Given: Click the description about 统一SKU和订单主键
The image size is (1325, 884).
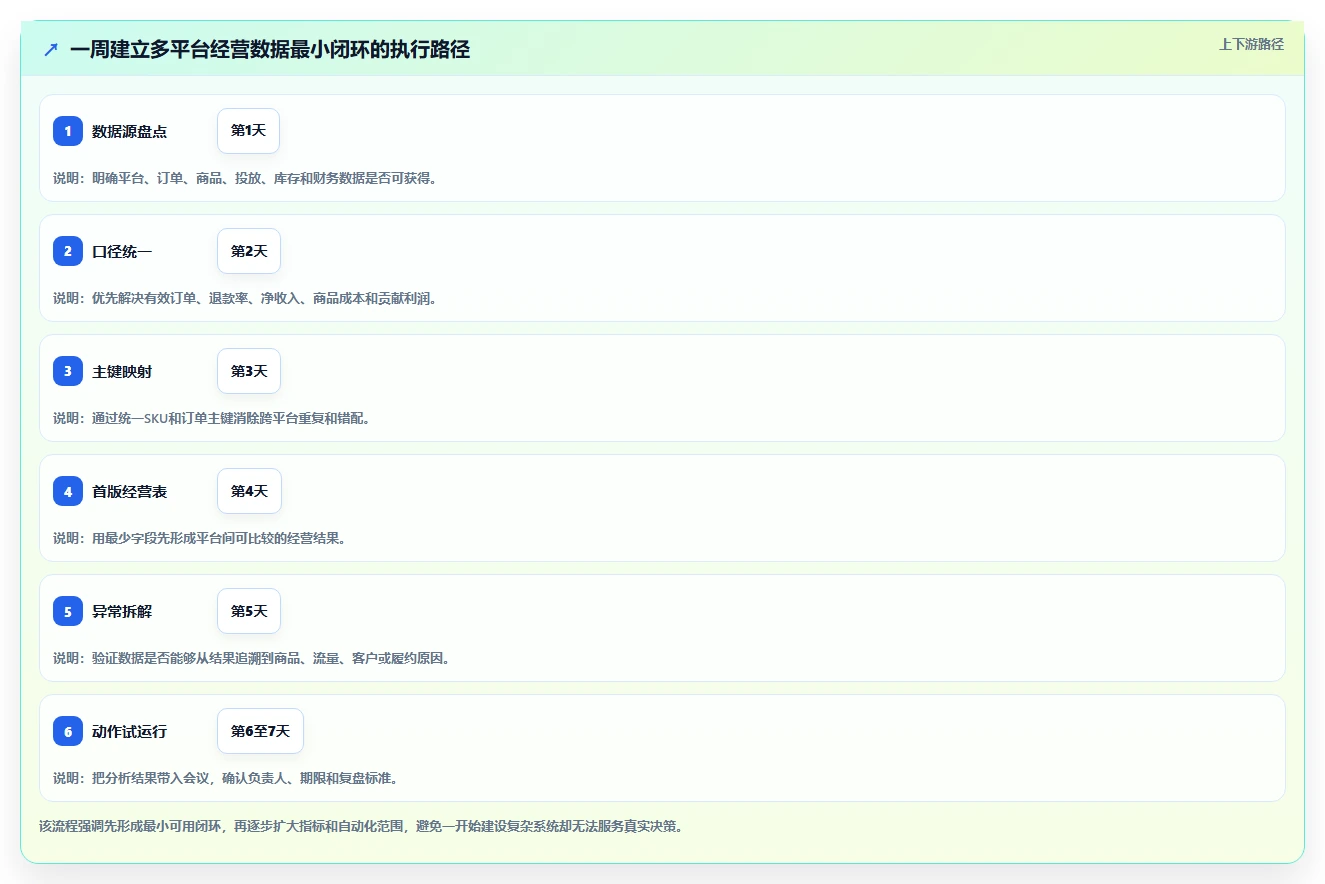Looking at the screenshot, I should pyautogui.click(x=212, y=418).
